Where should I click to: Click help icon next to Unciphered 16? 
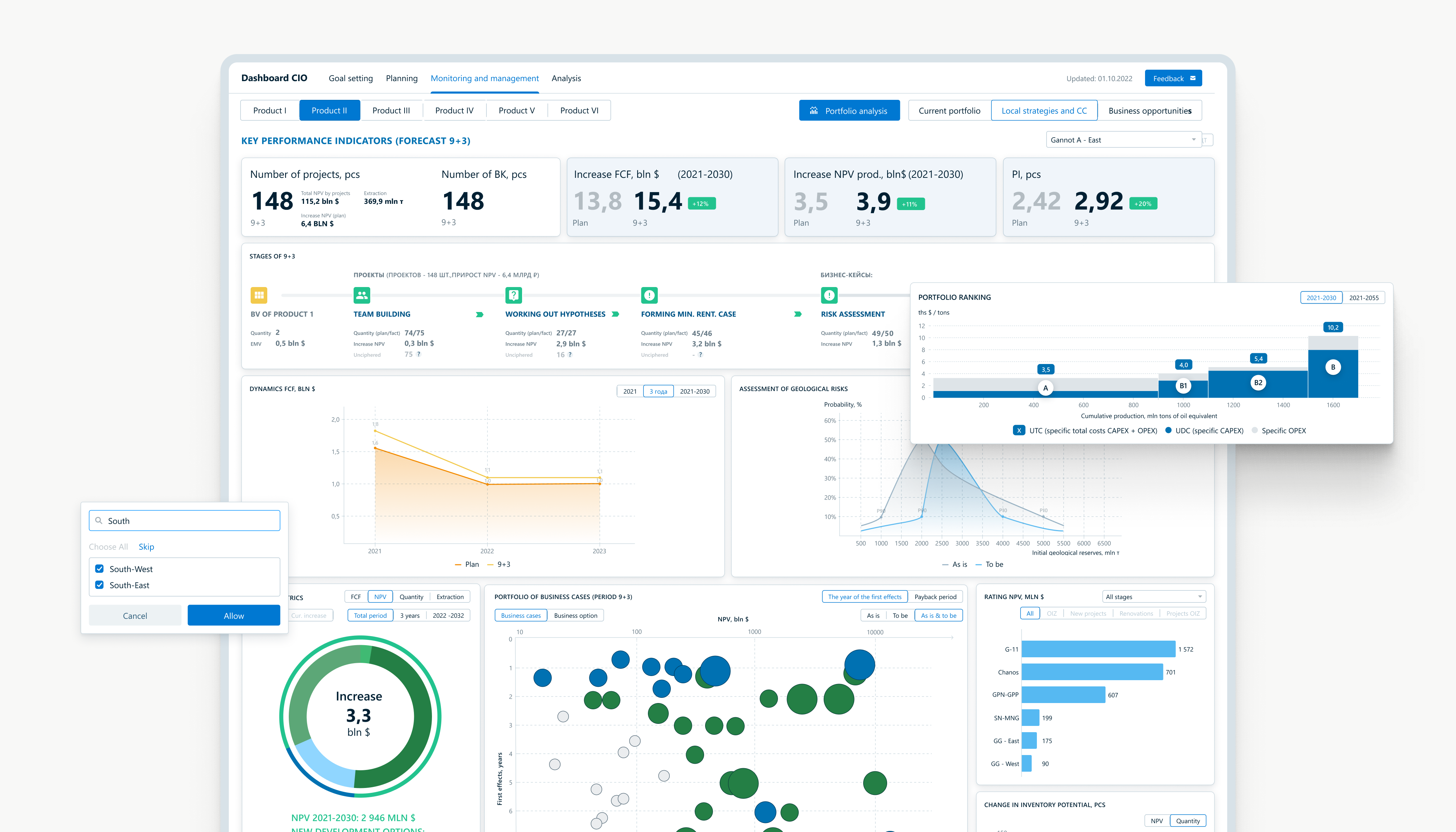pyautogui.click(x=570, y=354)
